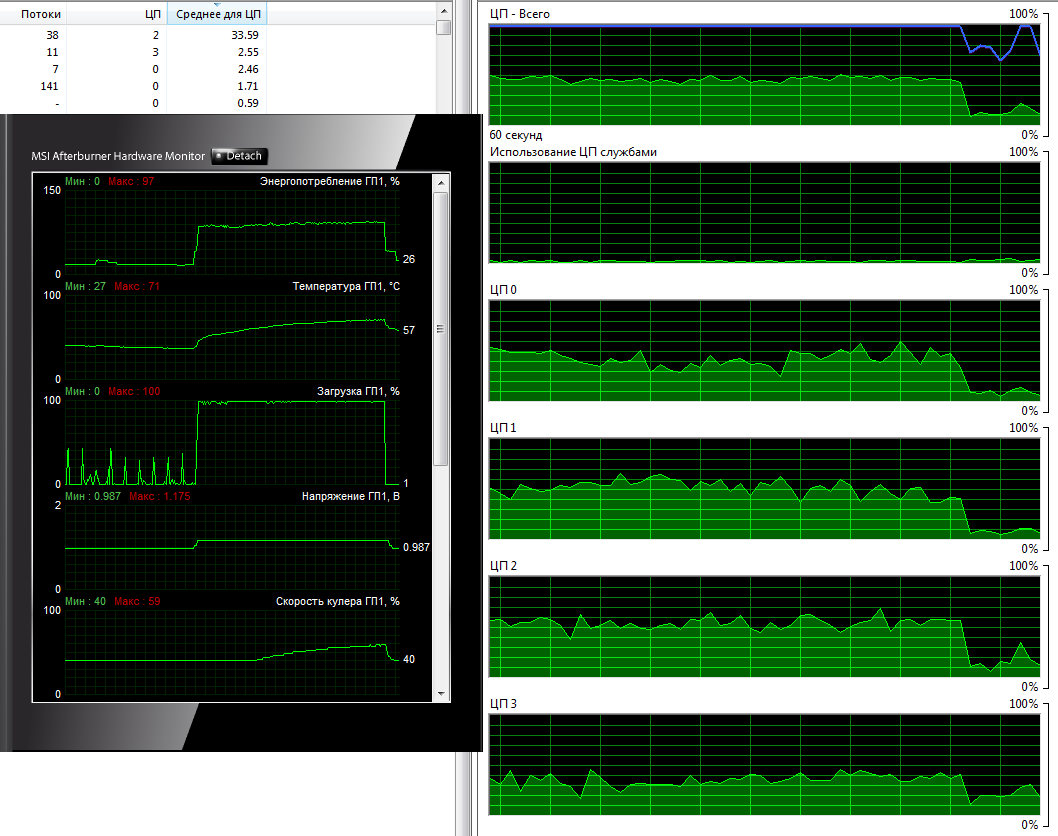Click the Использование ЦП службами graph

tap(763, 212)
